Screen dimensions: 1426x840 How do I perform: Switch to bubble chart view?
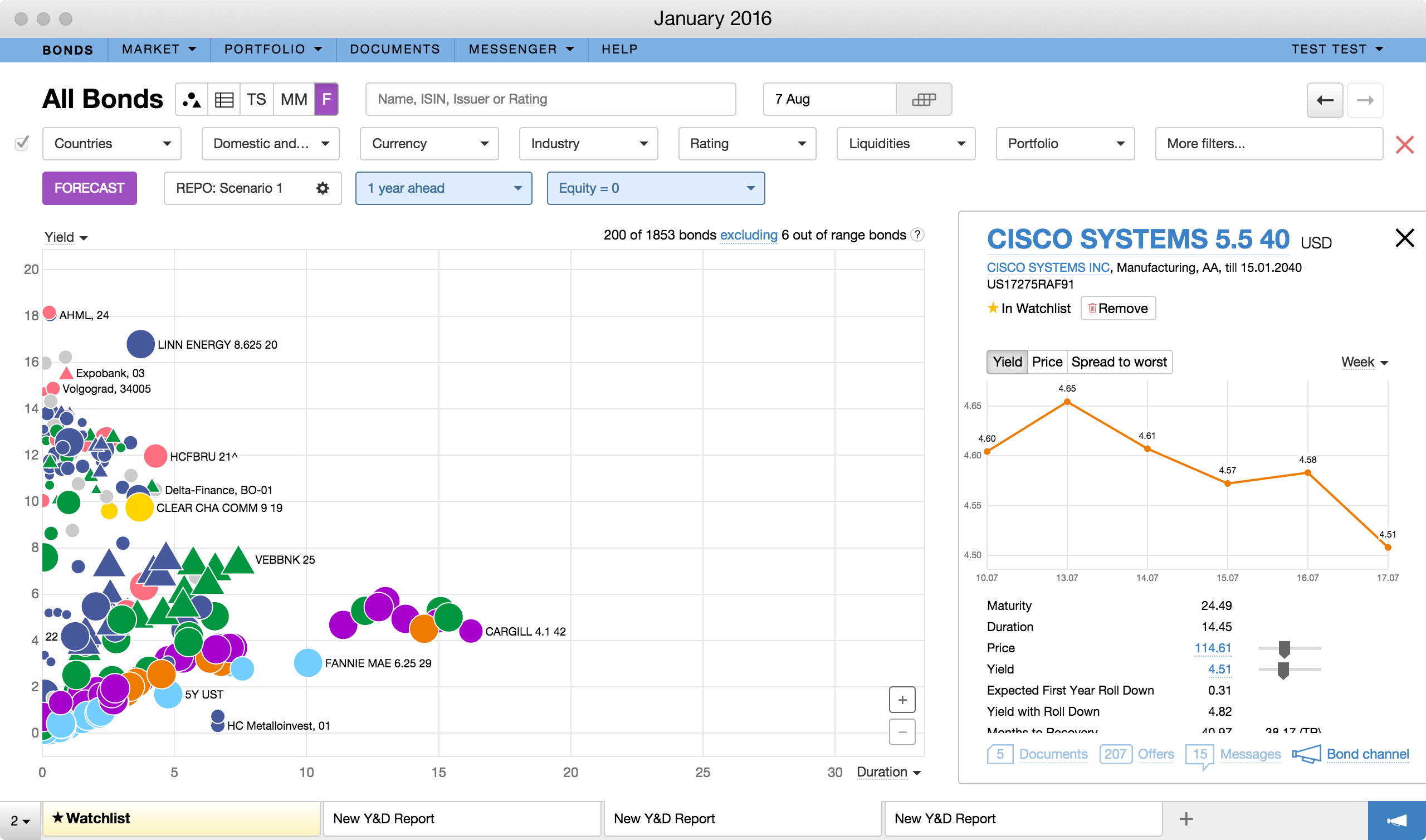pos(192,100)
